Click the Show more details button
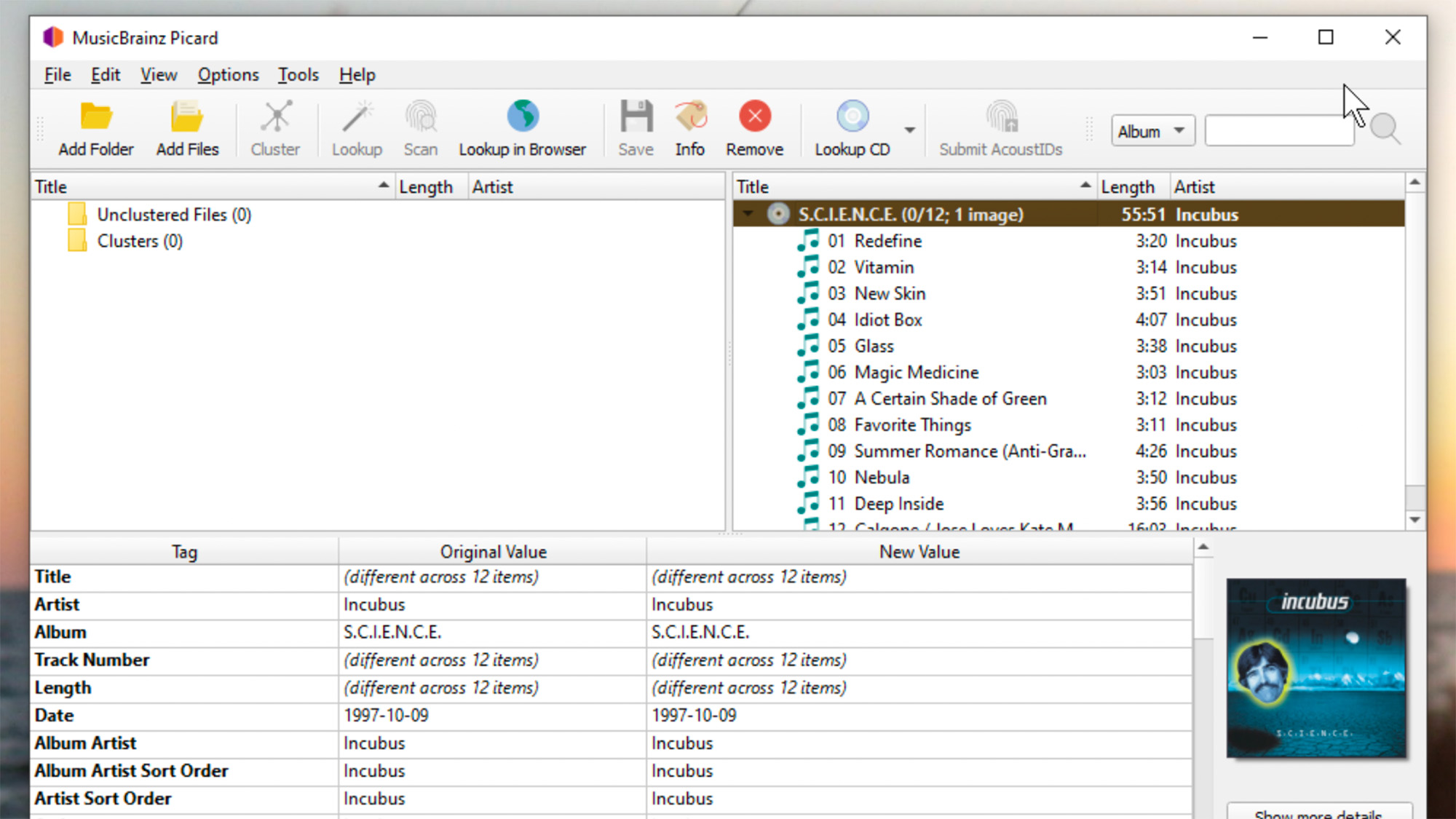The width and height of the screenshot is (1456, 819). (1318, 812)
